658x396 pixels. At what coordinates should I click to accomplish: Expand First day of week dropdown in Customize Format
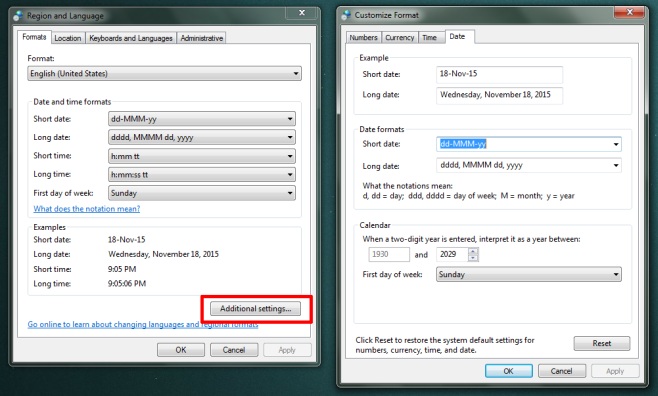pos(529,274)
